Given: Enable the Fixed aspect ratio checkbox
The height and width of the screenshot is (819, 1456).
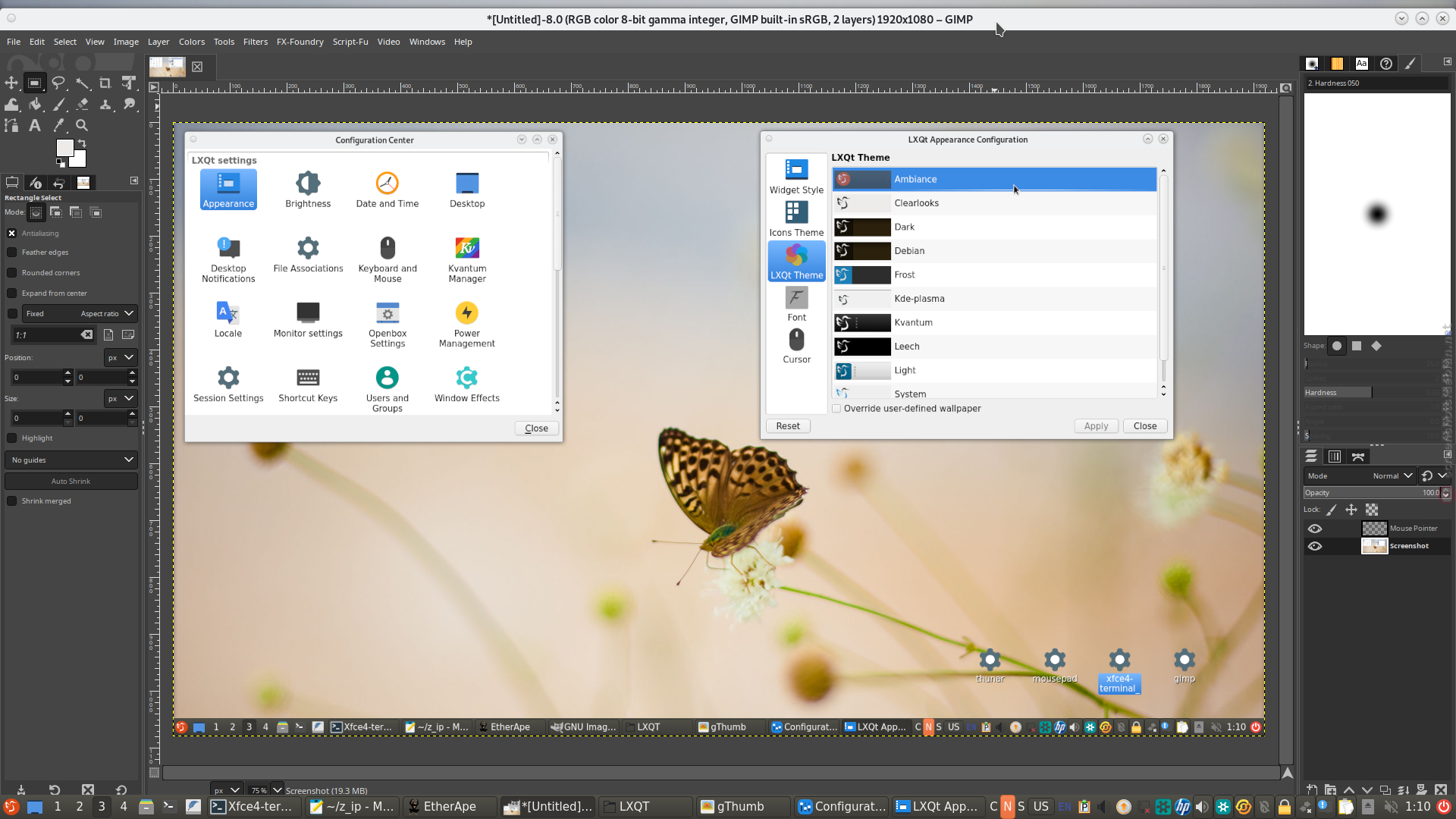Looking at the screenshot, I should point(12,314).
